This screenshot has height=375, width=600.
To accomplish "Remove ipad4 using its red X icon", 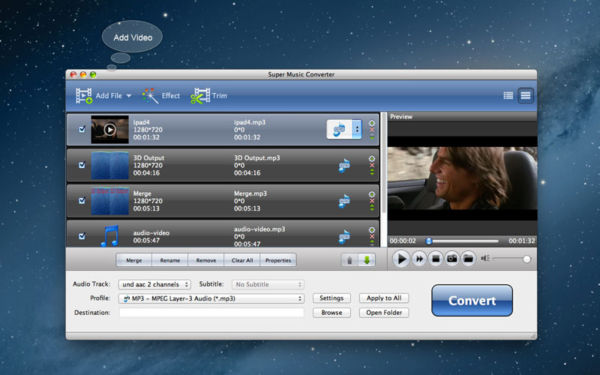I will tap(372, 130).
